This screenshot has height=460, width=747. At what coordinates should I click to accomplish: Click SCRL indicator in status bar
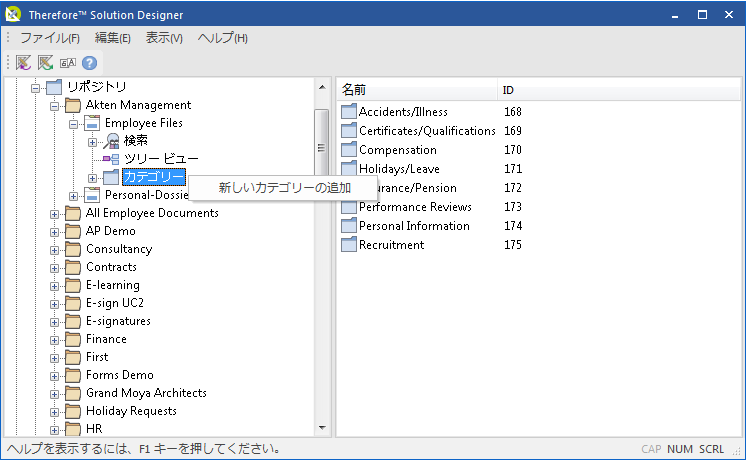tap(711, 449)
